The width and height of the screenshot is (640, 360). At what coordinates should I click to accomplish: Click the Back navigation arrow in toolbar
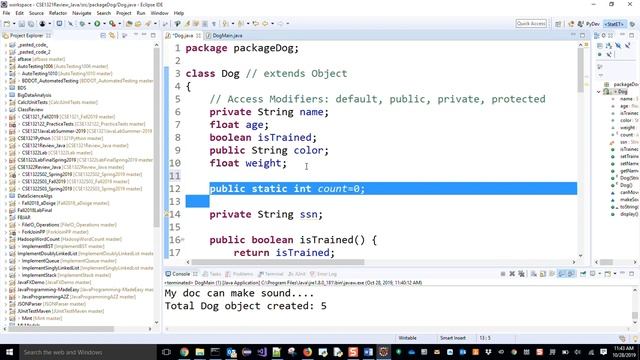point(265,24)
